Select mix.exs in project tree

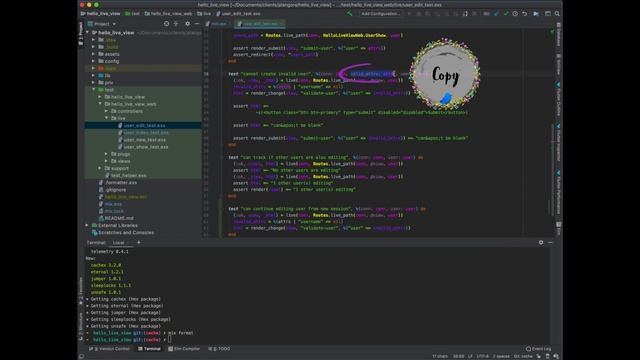113,204
